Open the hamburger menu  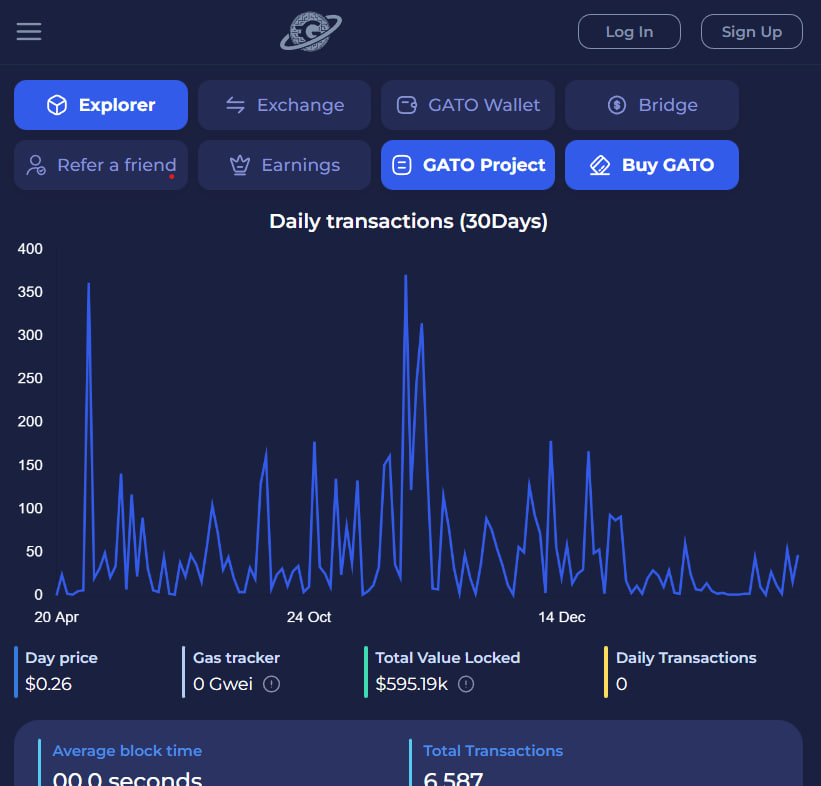[x=29, y=31]
